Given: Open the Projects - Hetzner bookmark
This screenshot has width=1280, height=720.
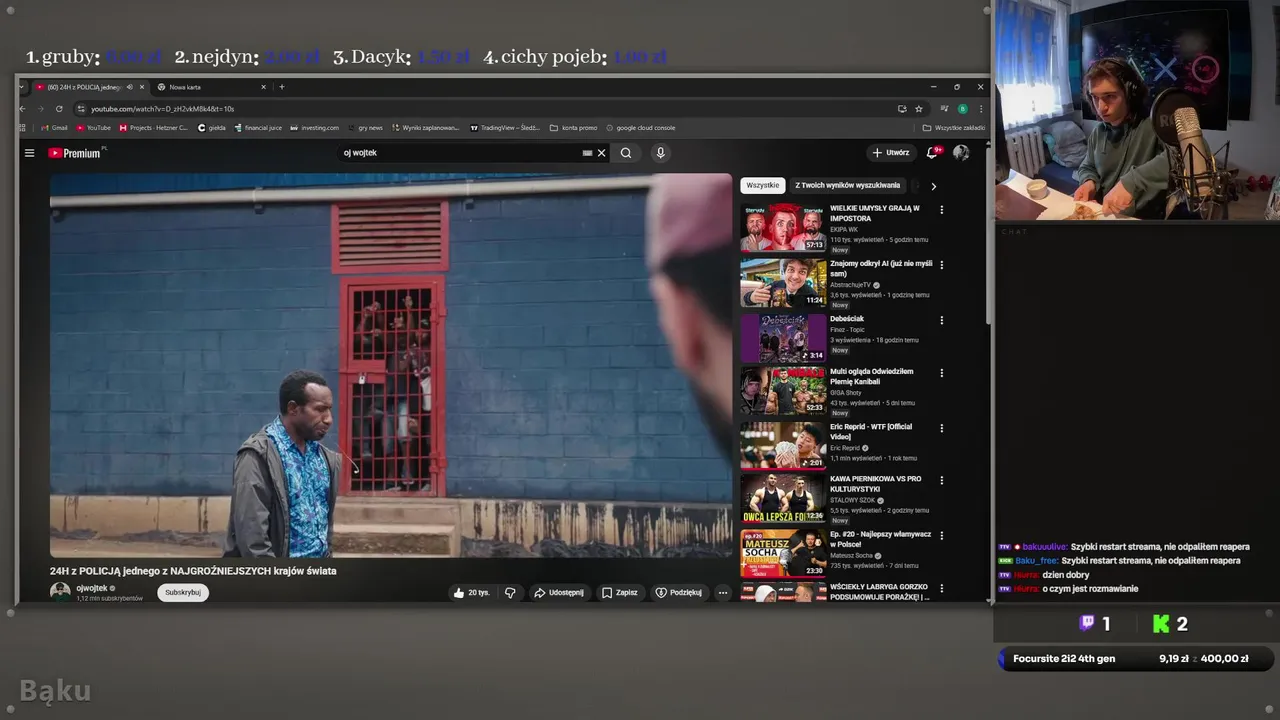Looking at the screenshot, I should pos(153,128).
